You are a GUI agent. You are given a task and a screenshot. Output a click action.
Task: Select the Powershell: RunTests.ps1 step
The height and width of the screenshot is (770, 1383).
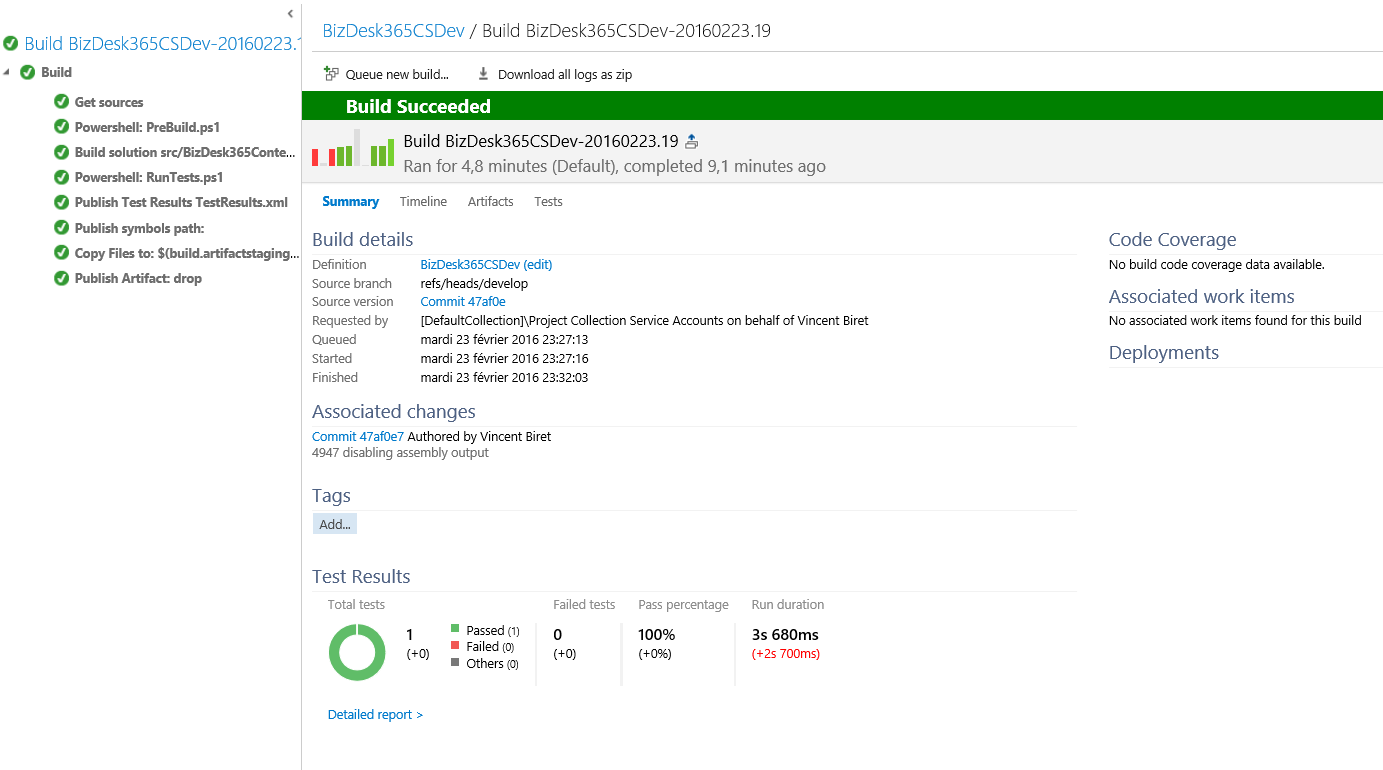click(x=149, y=177)
